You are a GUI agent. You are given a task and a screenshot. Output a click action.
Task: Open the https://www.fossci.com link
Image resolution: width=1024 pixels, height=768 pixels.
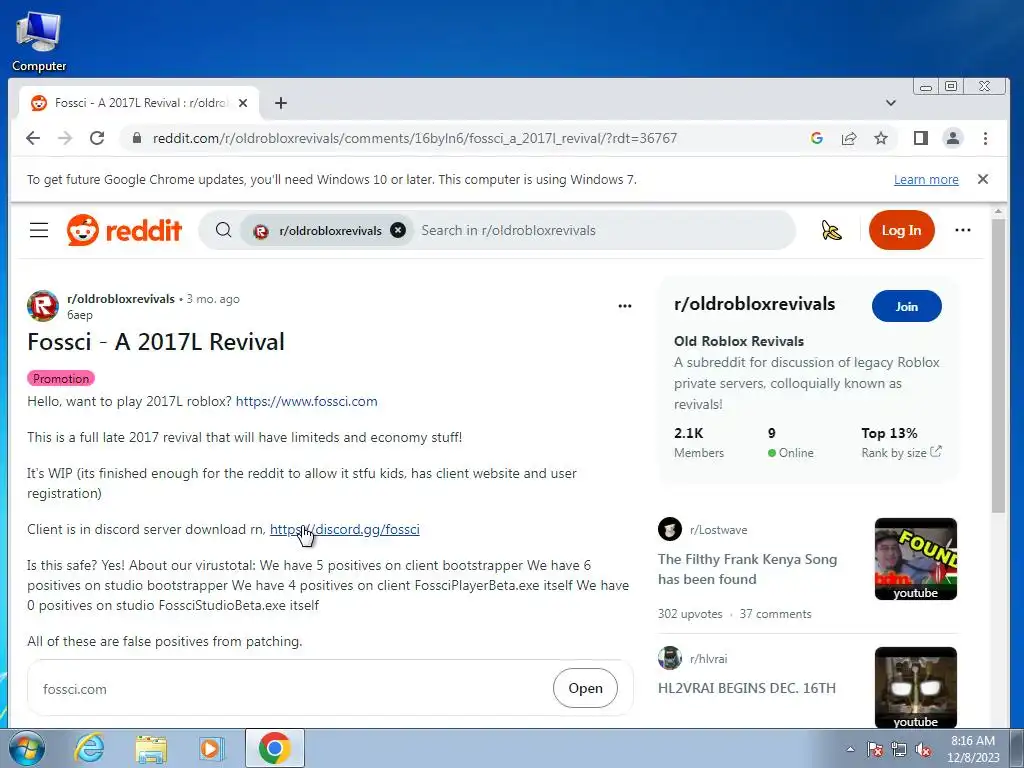[x=306, y=402]
